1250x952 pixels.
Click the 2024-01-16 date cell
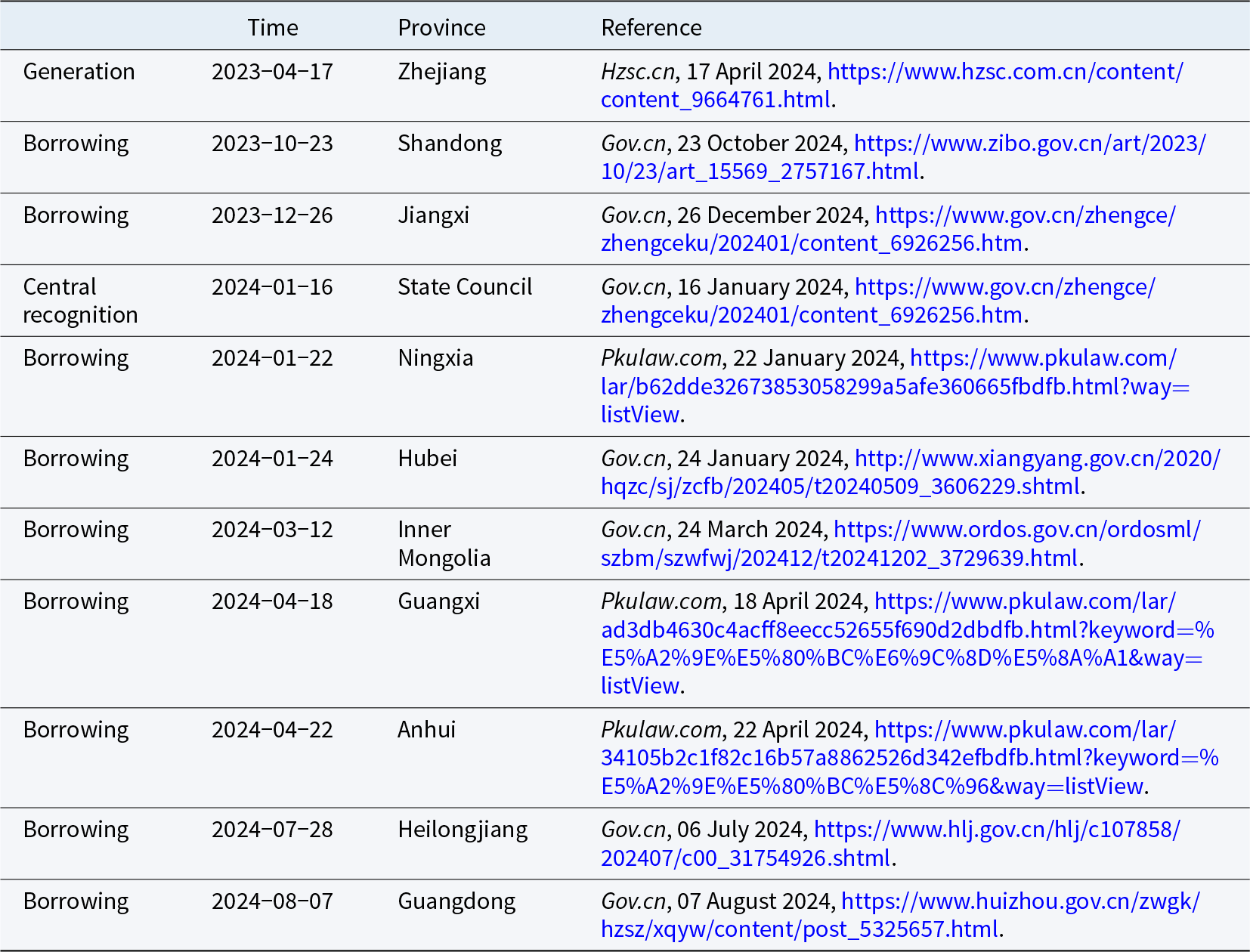272,287
